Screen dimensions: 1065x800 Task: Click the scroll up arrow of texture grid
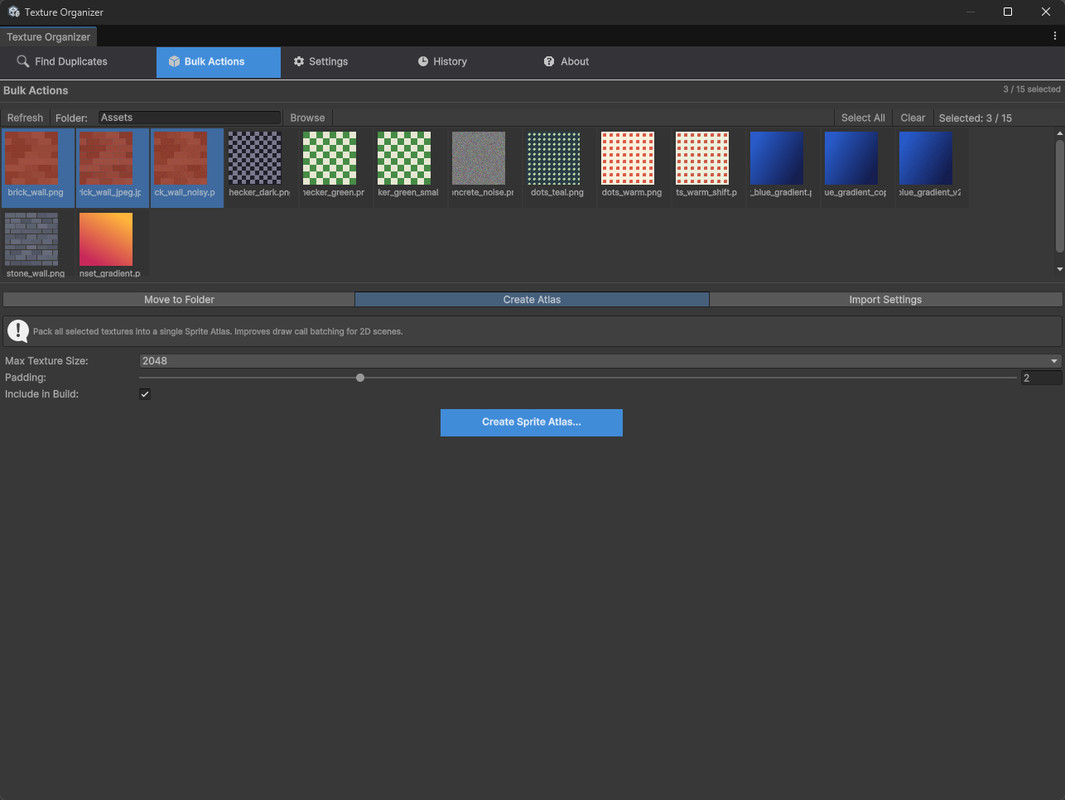point(1060,134)
